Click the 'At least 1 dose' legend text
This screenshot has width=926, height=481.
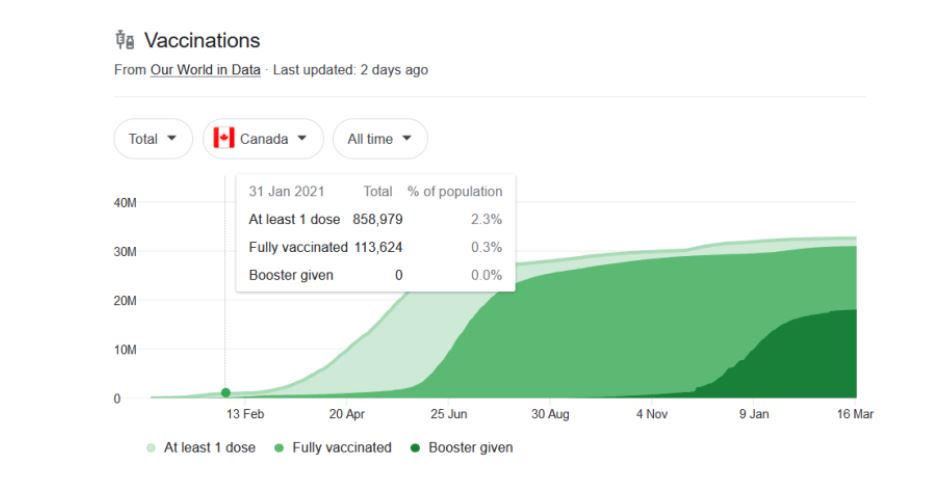click(x=210, y=448)
